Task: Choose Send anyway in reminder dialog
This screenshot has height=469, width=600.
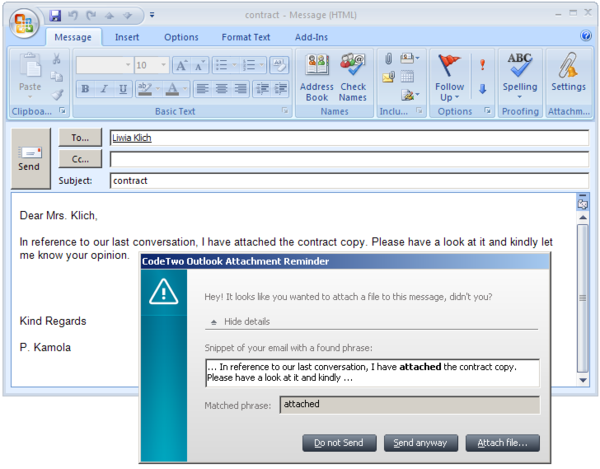Action: (421, 443)
